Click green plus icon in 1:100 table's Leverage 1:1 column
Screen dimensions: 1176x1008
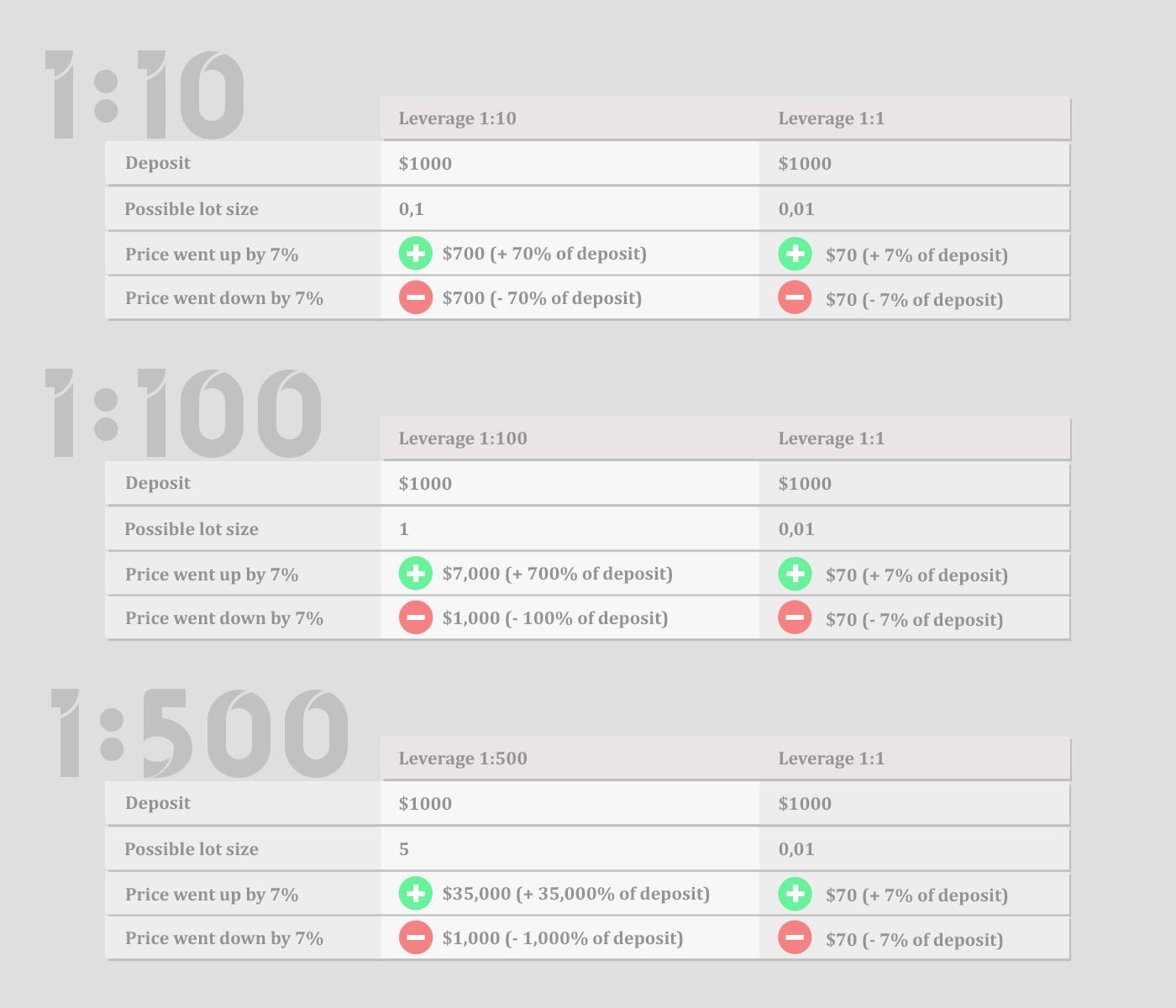click(x=795, y=574)
